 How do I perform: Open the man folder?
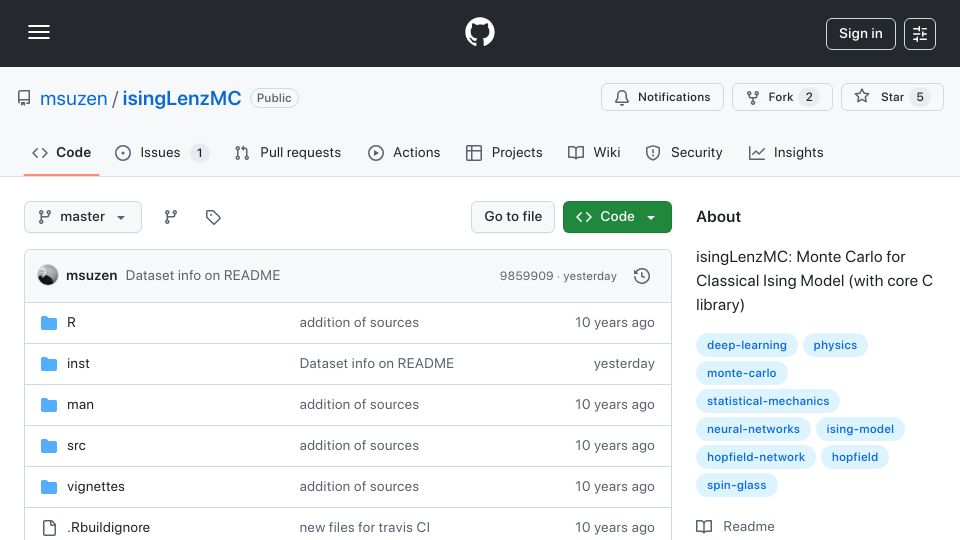point(80,405)
